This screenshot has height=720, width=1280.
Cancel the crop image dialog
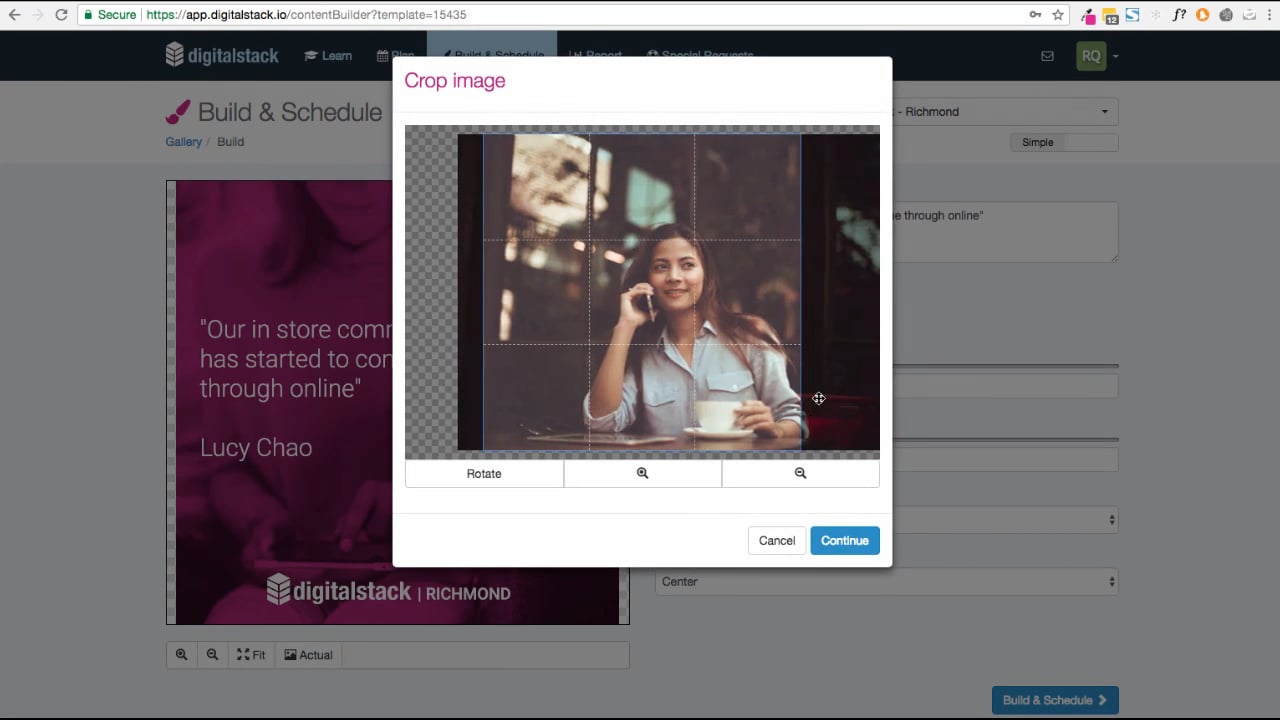[x=776, y=541]
